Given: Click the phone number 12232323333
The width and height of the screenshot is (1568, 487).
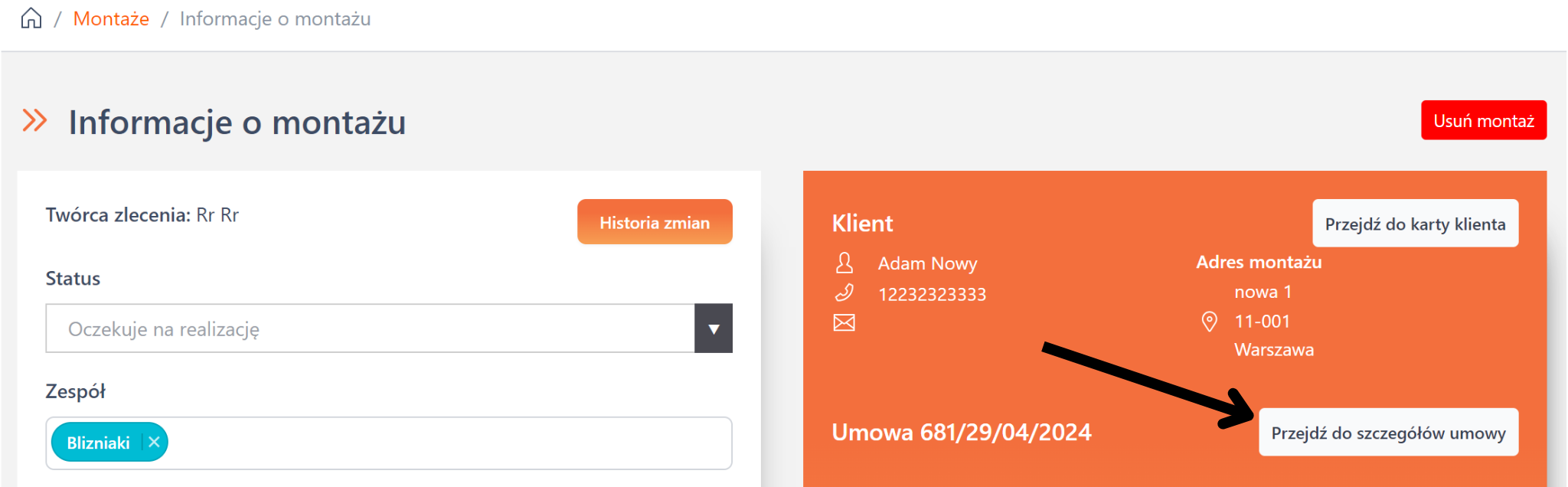Looking at the screenshot, I should click(932, 295).
